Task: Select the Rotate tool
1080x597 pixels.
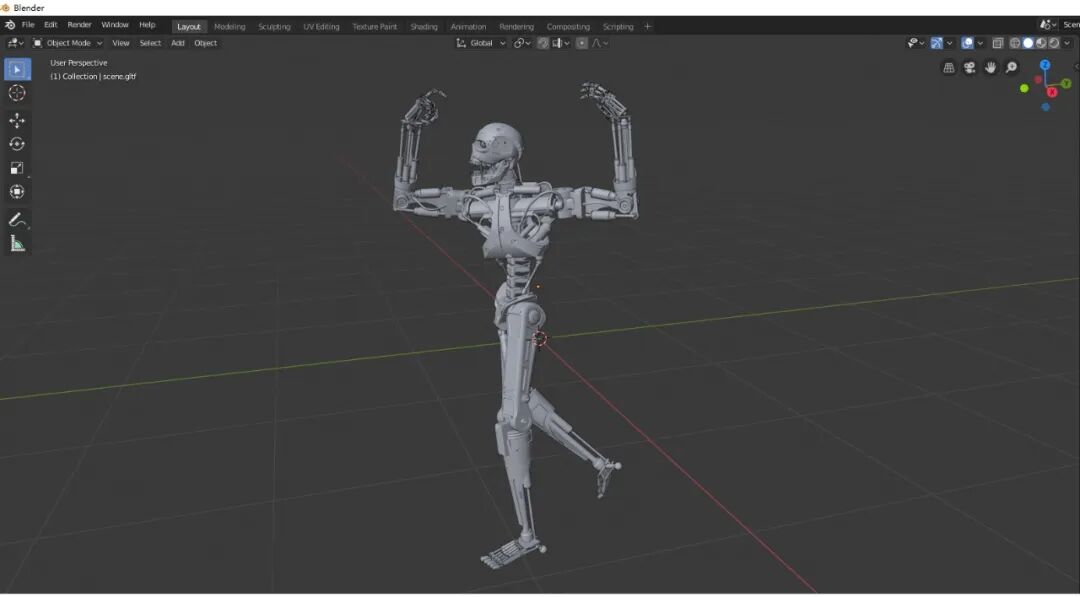Action: [x=17, y=143]
